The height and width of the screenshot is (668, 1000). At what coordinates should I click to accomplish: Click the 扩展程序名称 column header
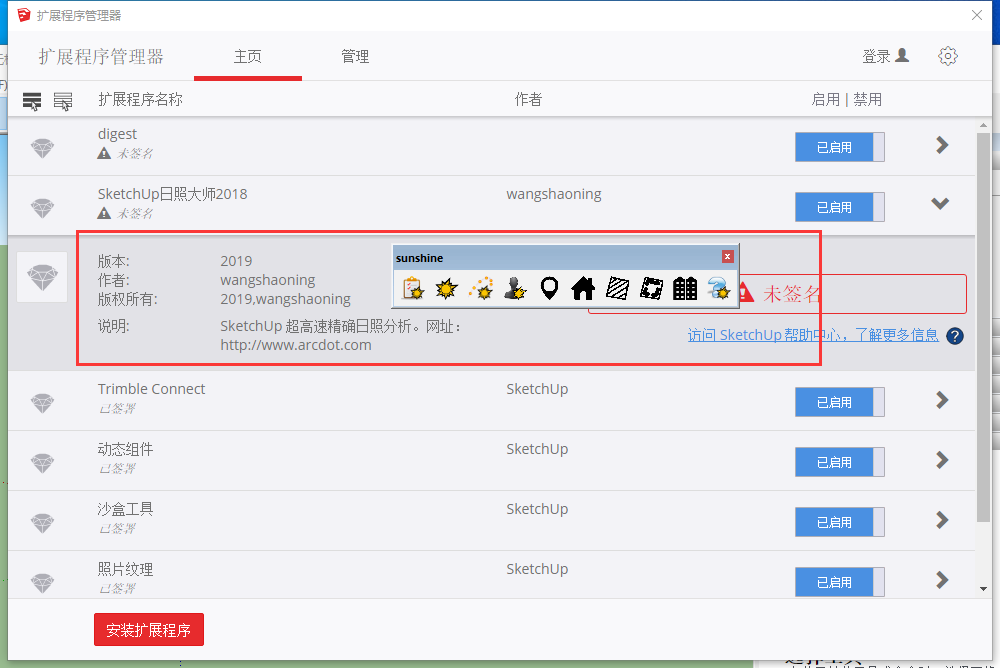tap(140, 100)
